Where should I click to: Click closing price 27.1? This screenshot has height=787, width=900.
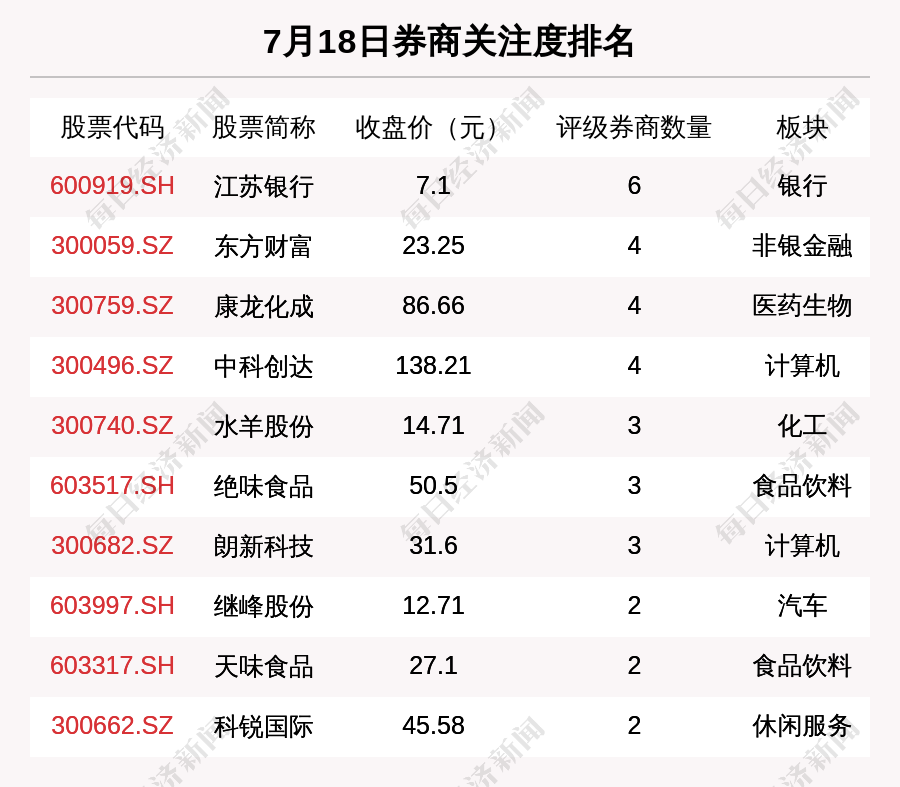click(433, 666)
